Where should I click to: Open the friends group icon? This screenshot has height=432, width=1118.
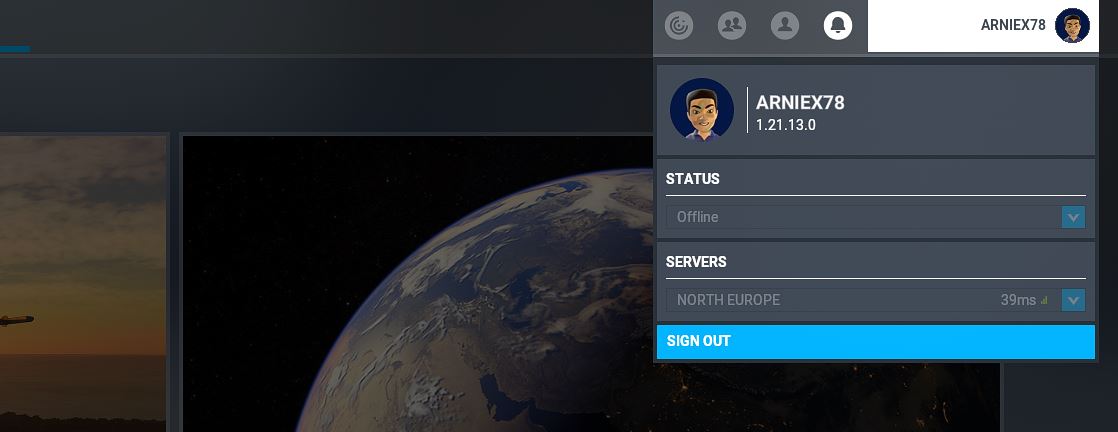[732, 26]
